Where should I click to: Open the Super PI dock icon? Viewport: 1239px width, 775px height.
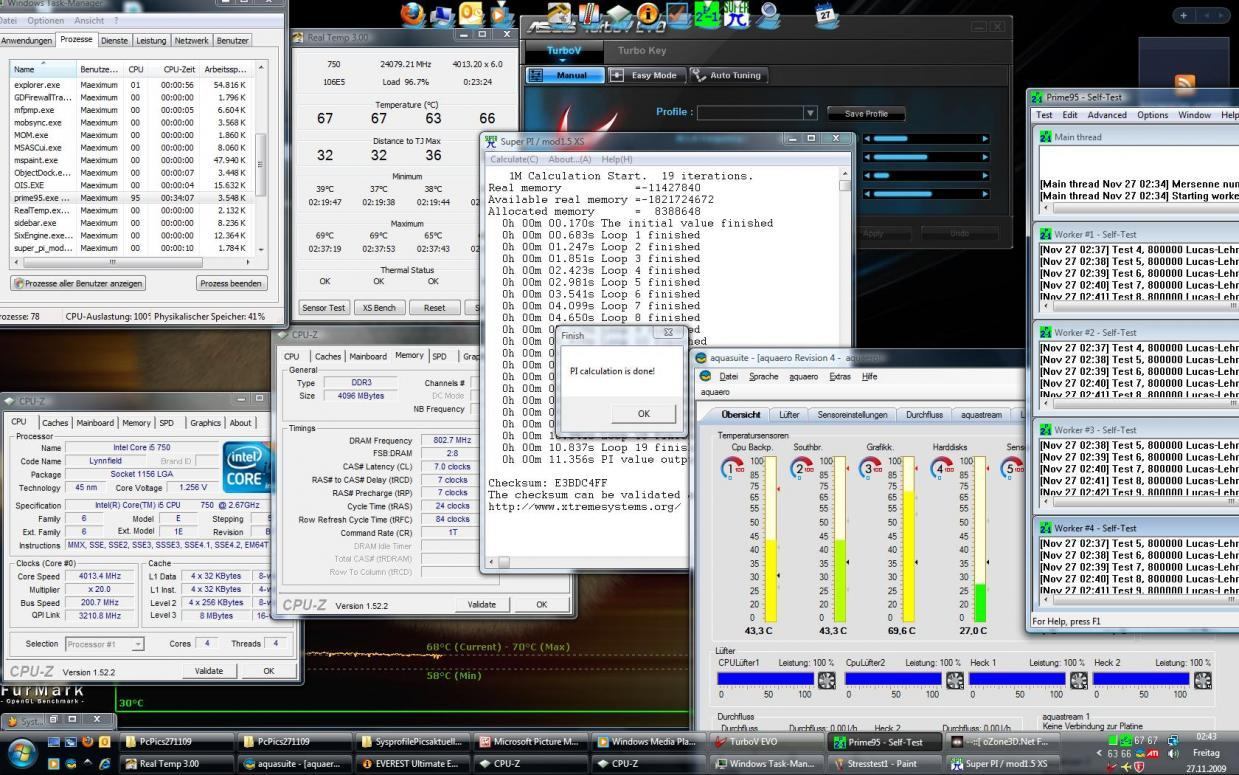coord(738,14)
